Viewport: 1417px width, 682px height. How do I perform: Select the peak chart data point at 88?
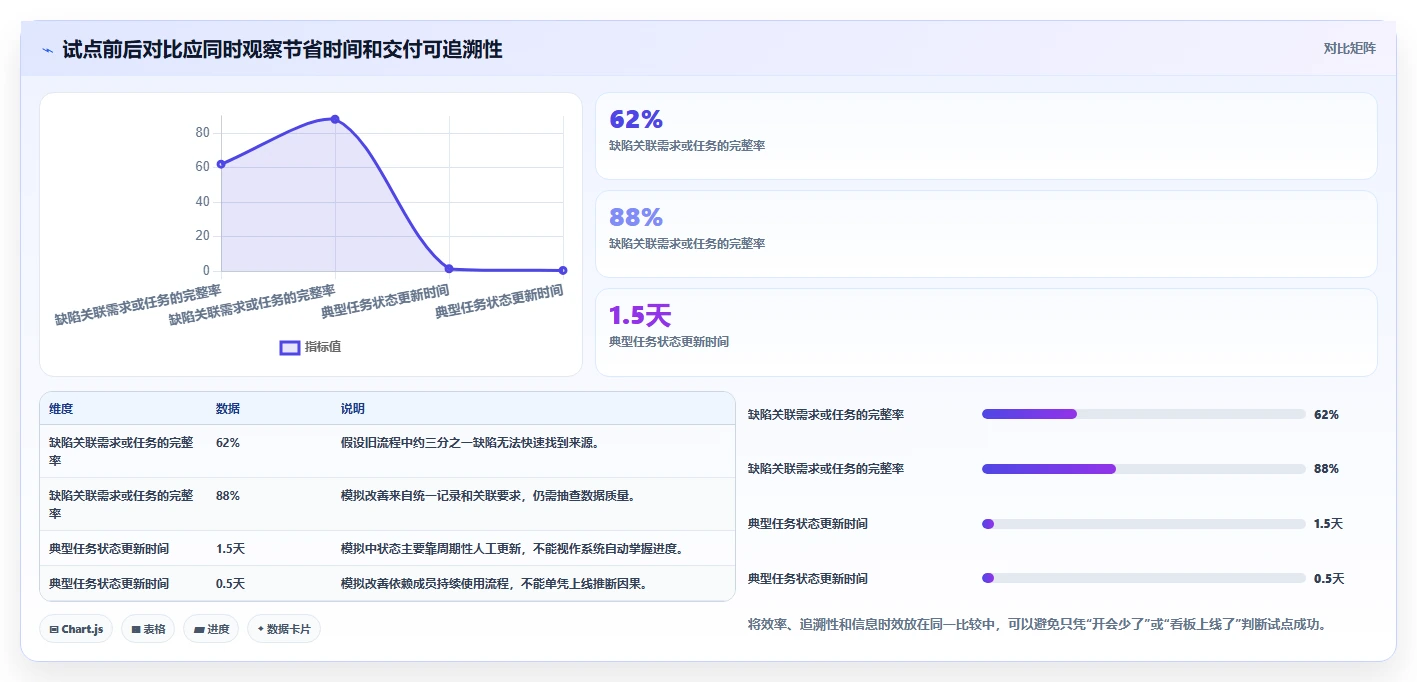point(335,119)
